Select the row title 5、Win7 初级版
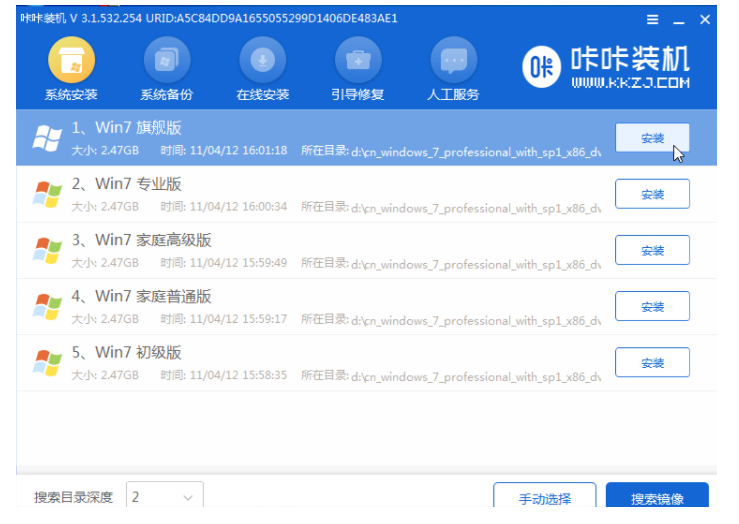The width and height of the screenshot is (739, 524). pyautogui.click(x=126, y=352)
